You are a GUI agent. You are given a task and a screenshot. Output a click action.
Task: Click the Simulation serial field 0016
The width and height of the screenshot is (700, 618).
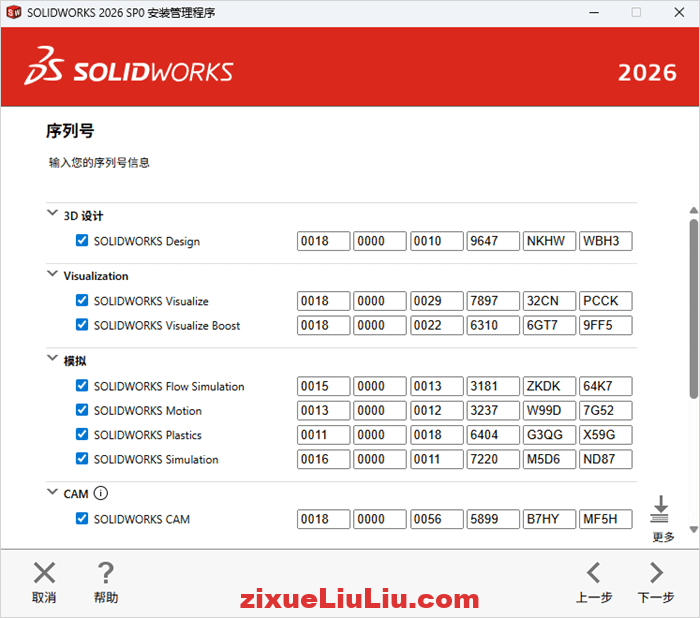pyautogui.click(x=324, y=459)
